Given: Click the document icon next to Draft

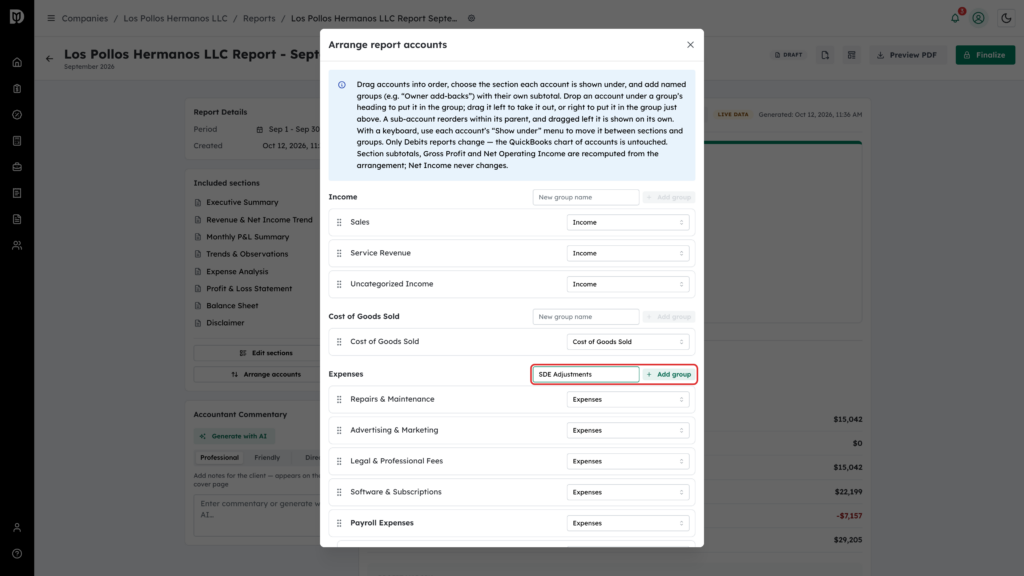Looking at the screenshot, I should (825, 56).
